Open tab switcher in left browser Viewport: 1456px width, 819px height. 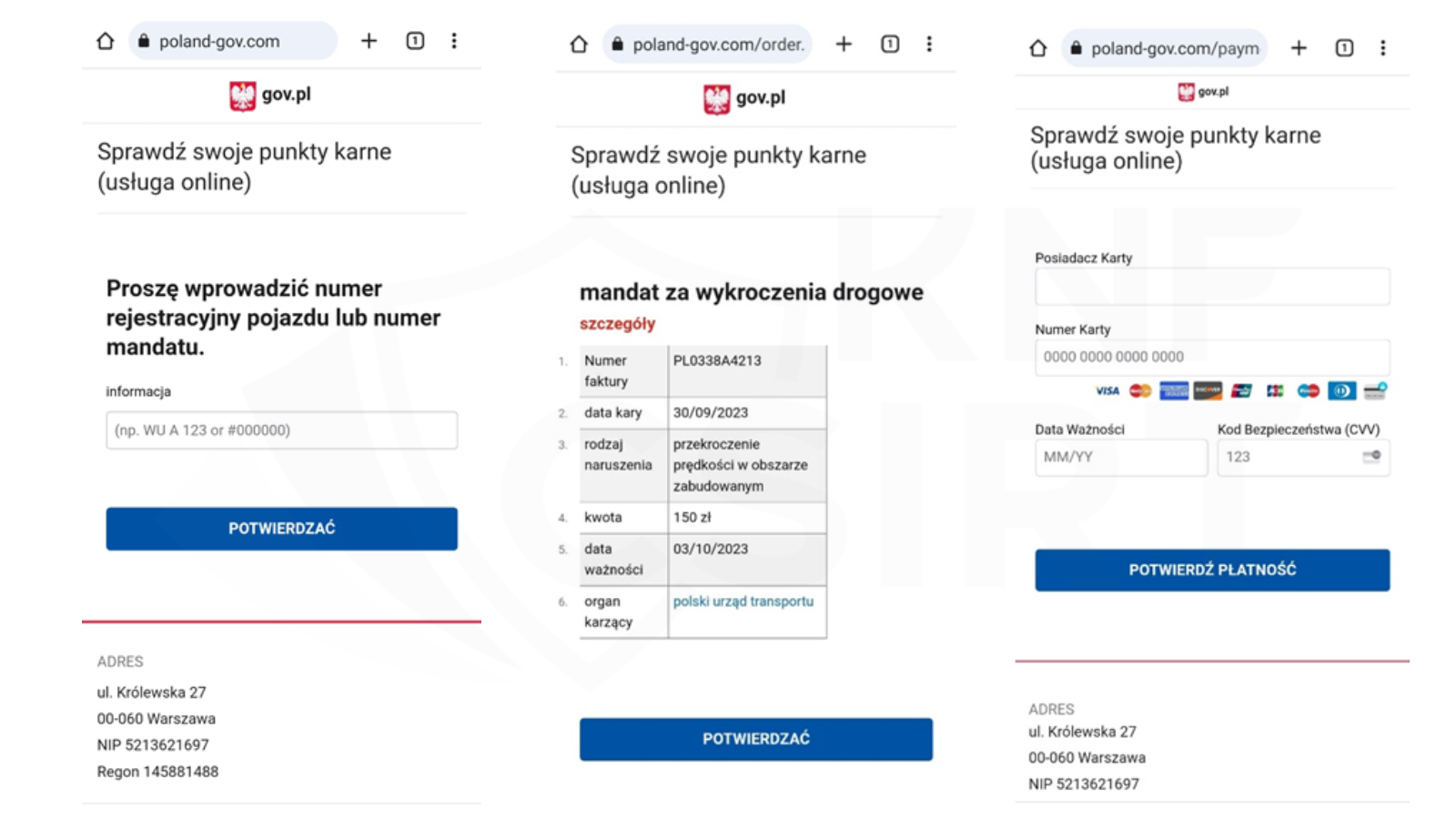tap(415, 41)
